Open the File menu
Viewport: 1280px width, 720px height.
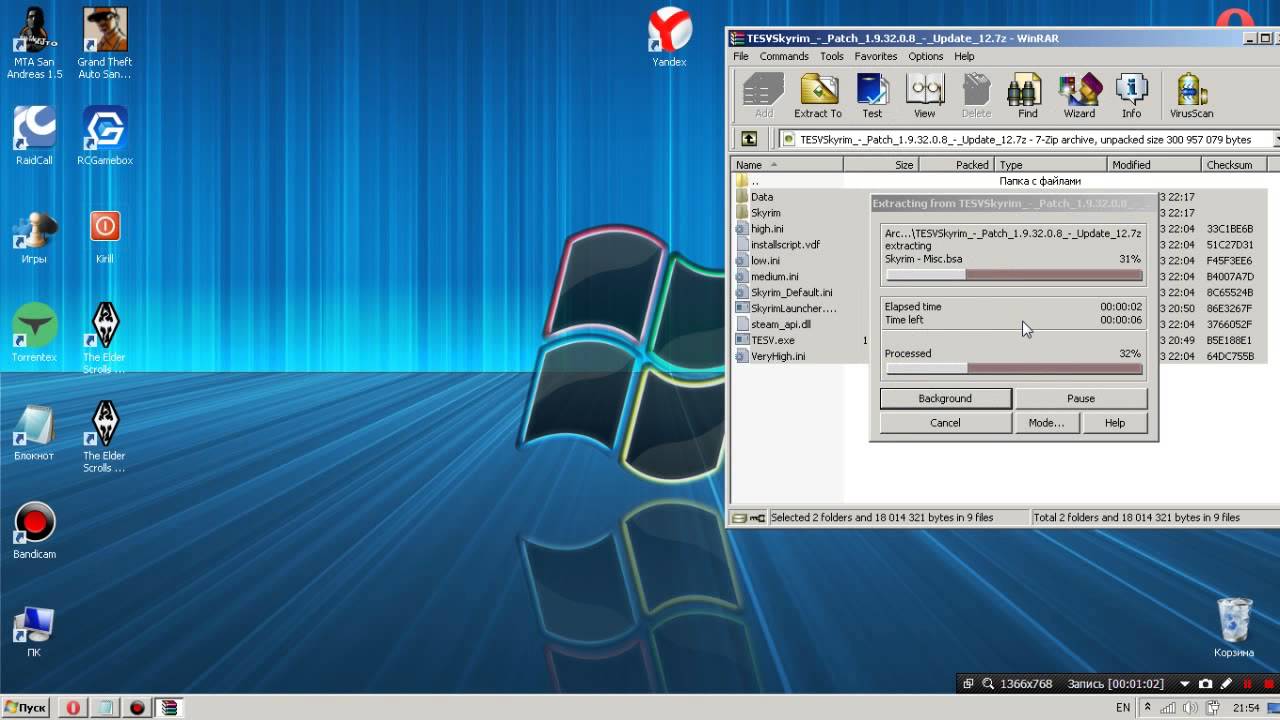741,56
